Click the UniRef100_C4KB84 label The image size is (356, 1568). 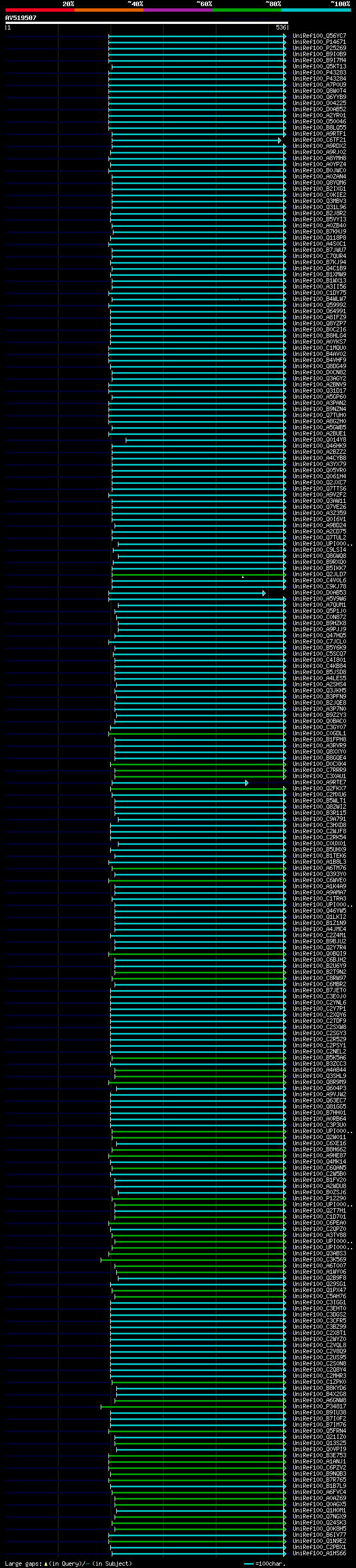coord(319,666)
